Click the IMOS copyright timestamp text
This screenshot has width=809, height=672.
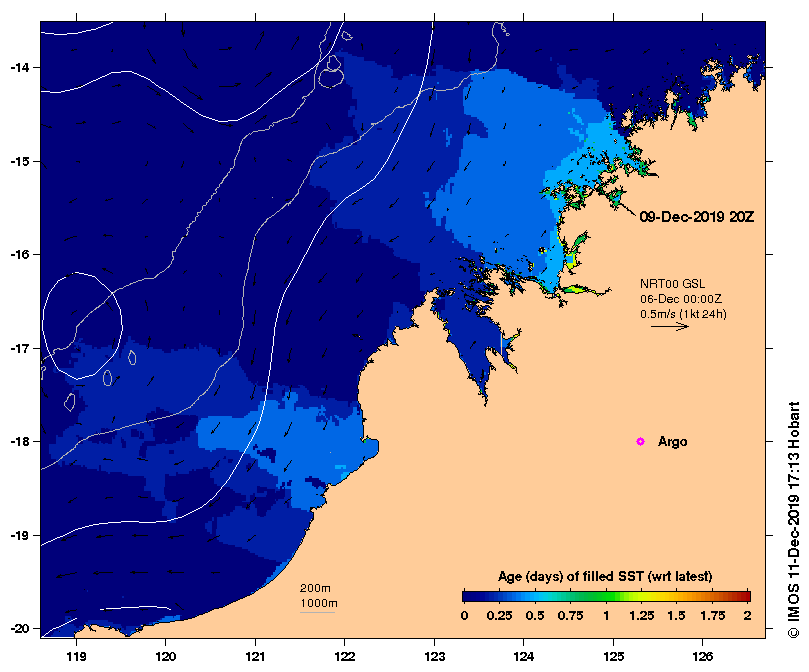[x=794, y=520]
